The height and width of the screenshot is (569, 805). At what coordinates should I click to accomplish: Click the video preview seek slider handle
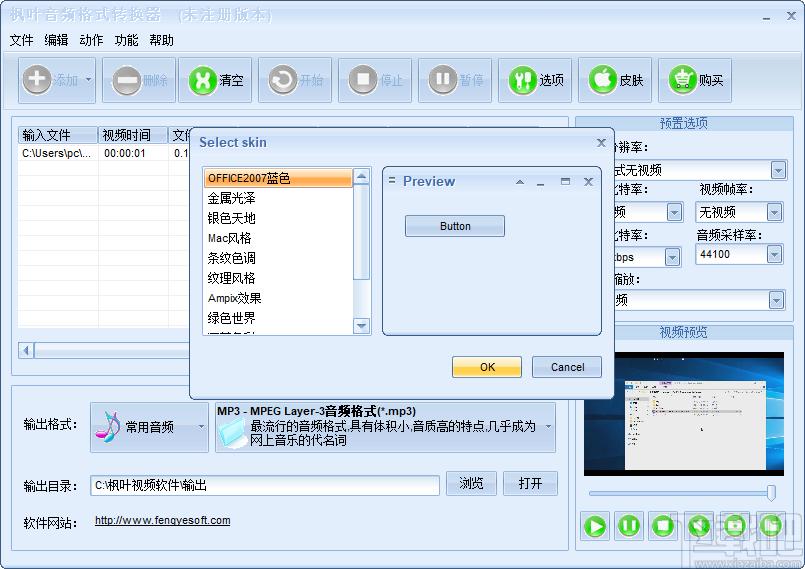click(x=771, y=492)
